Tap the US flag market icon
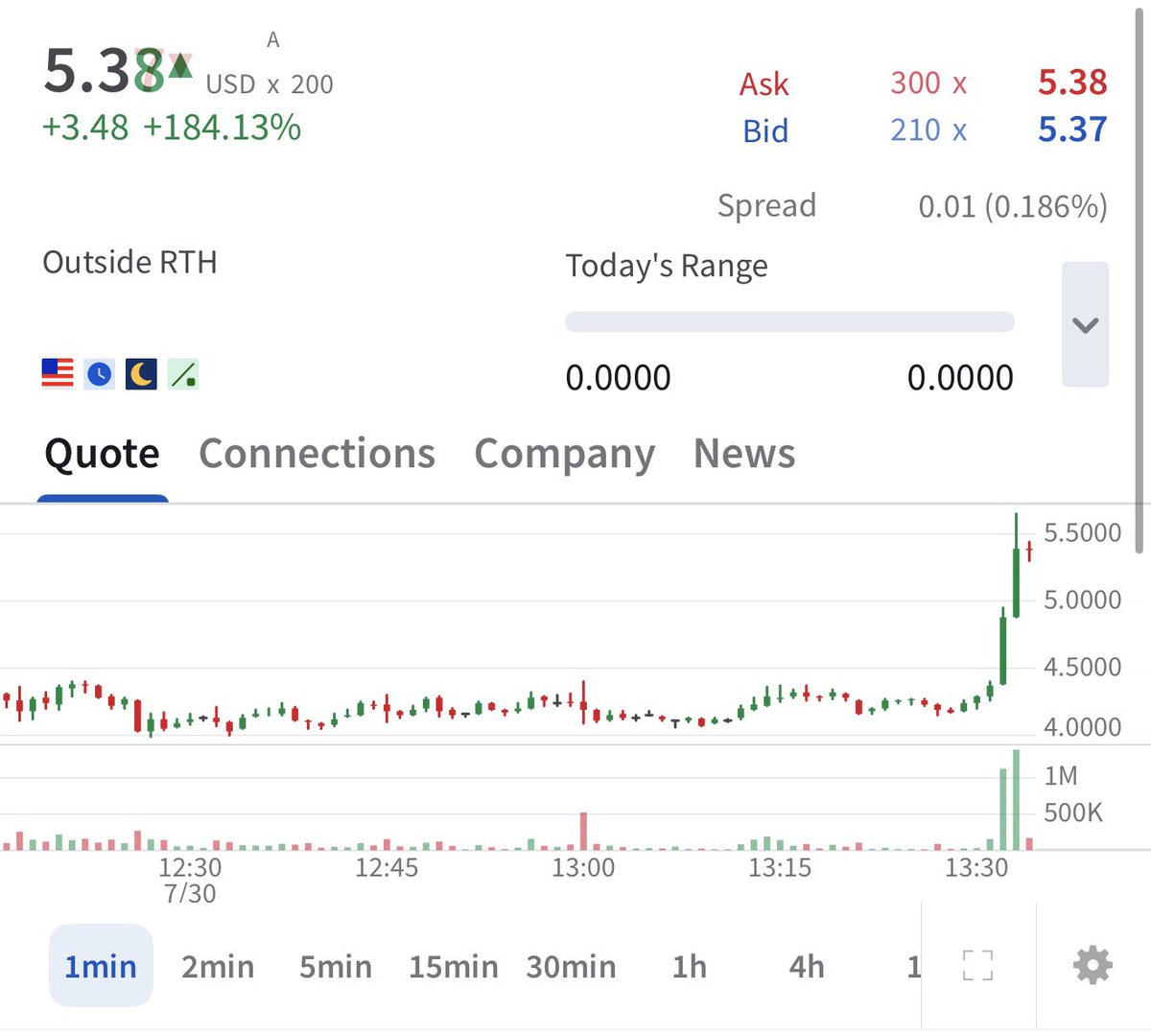The image size is (1151, 1036). (x=58, y=373)
